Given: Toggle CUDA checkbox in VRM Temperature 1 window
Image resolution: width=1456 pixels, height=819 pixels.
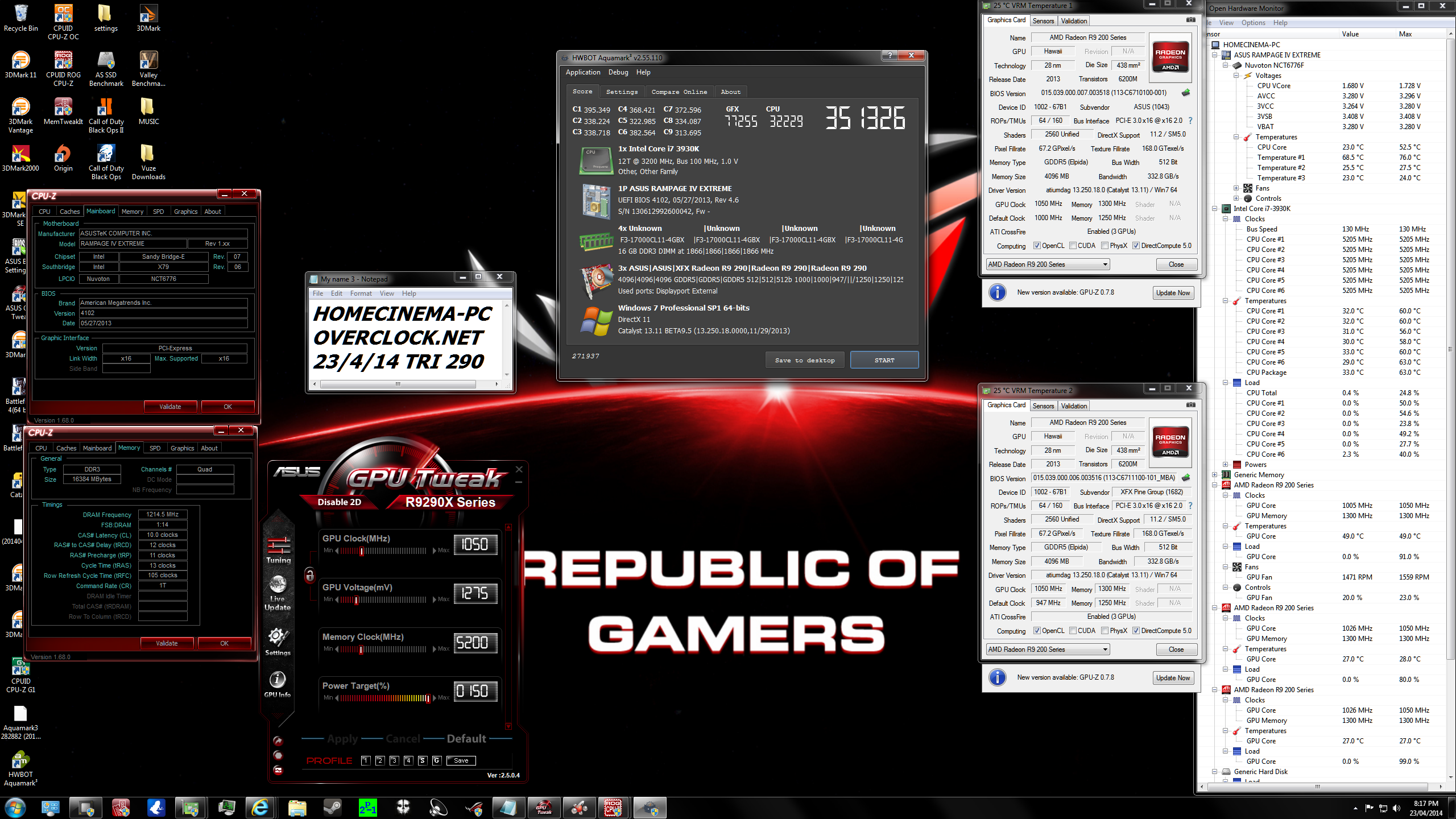Looking at the screenshot, I should [x=1073, y=246].
